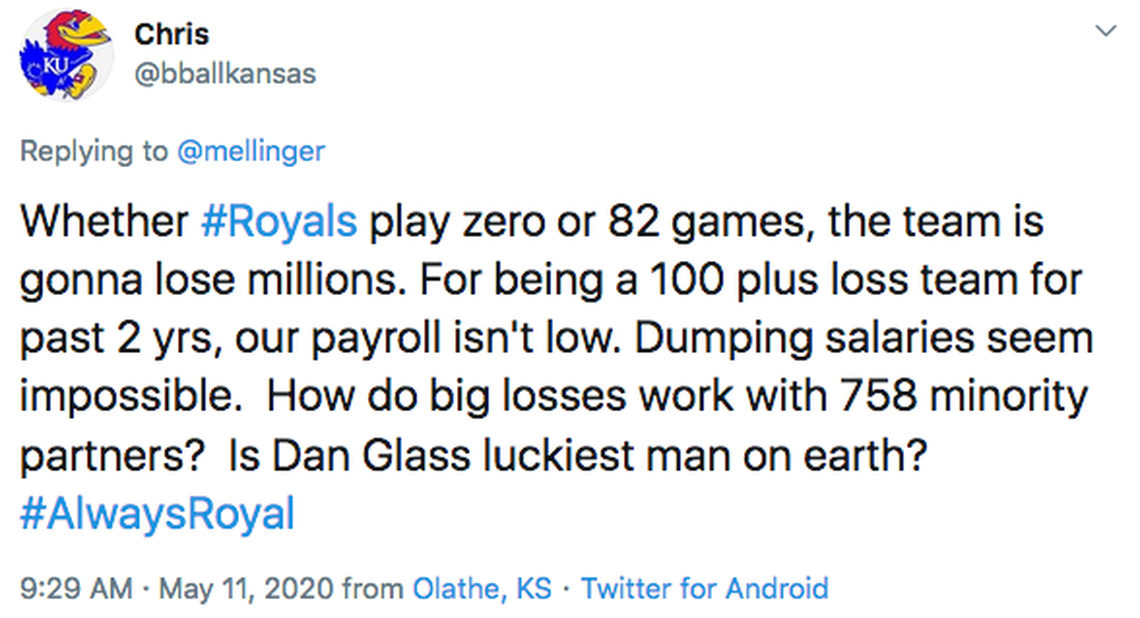Screen dimensions: 1140x618
Task: Click the number 758 in the tweet
Action: click(x=876, y=397)
